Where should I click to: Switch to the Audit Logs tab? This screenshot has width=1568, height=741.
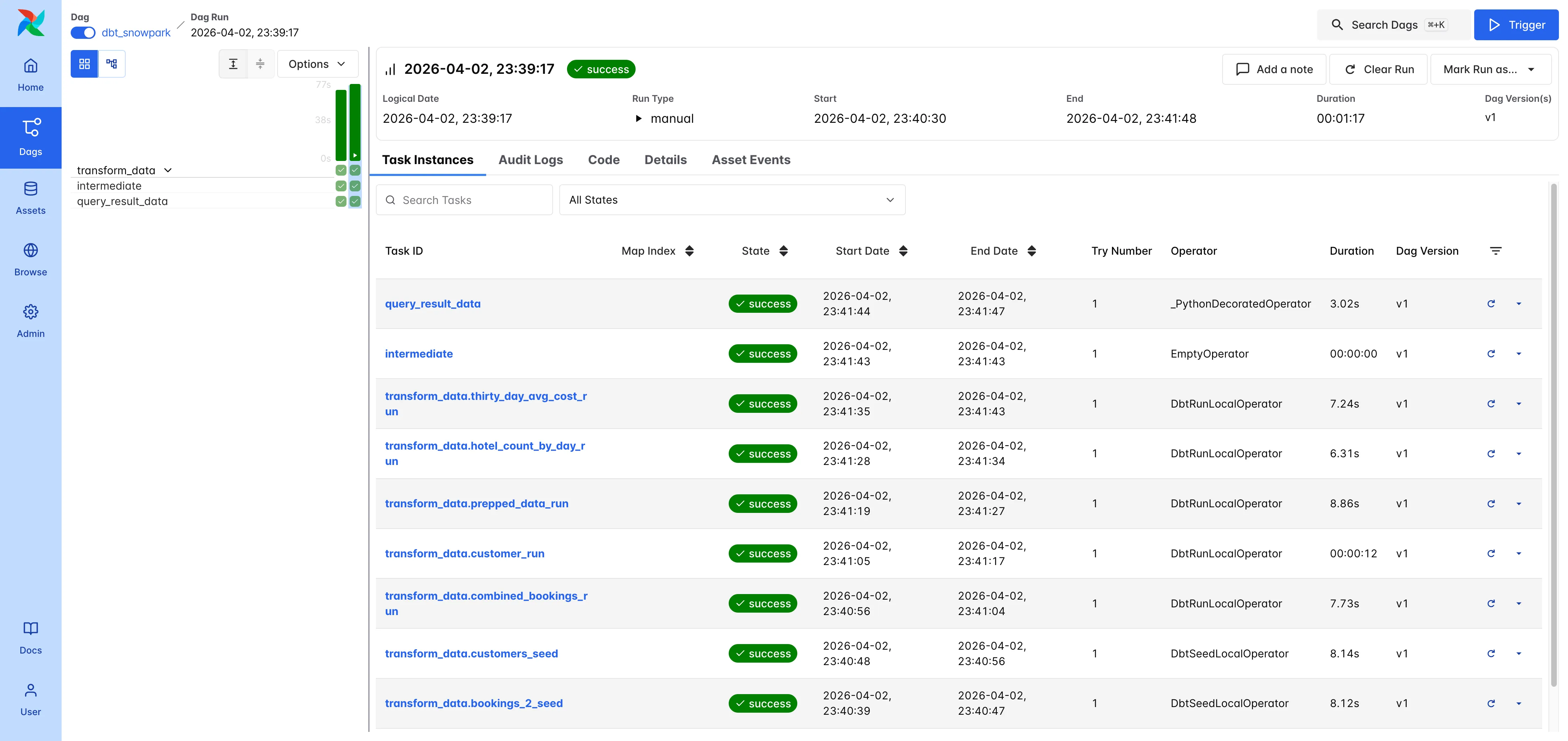(530, 160)
